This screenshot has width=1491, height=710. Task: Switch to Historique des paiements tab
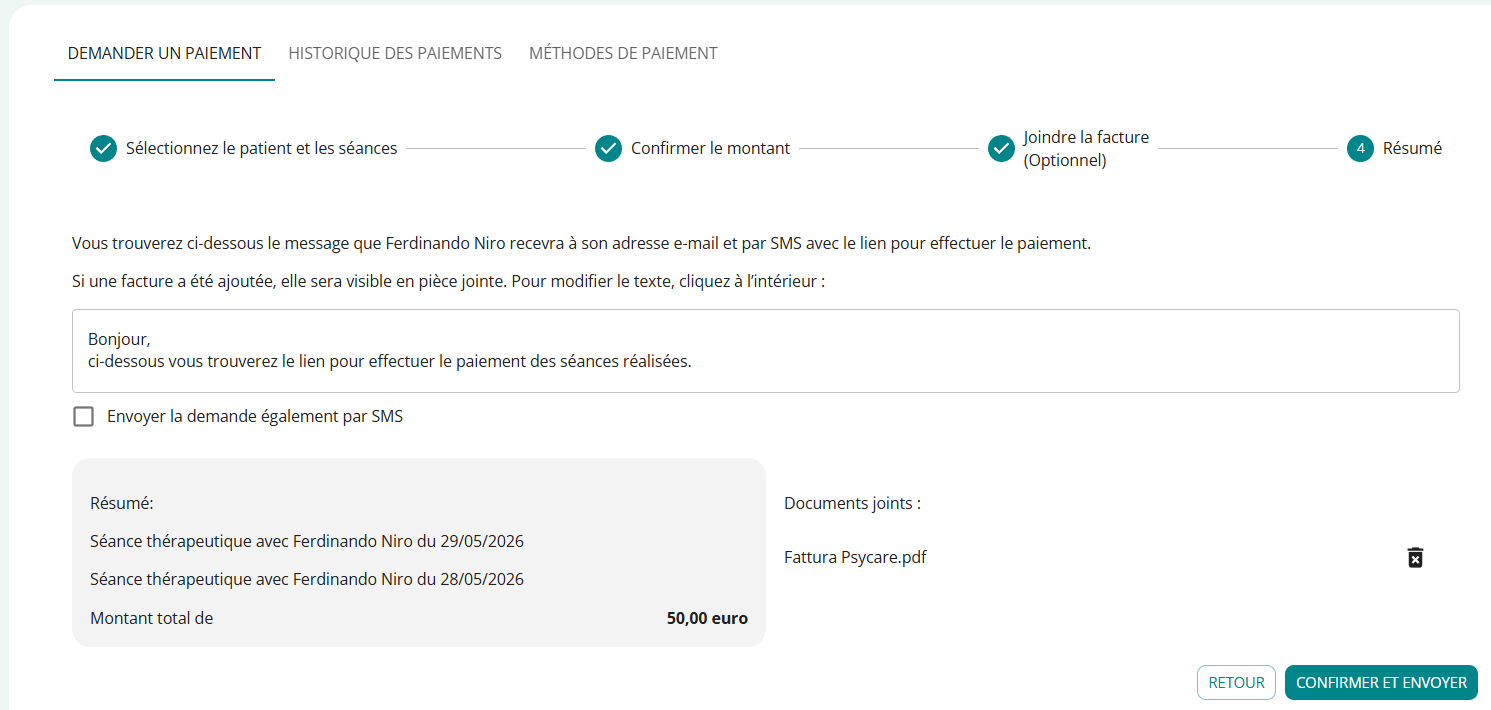click(395, 53)
